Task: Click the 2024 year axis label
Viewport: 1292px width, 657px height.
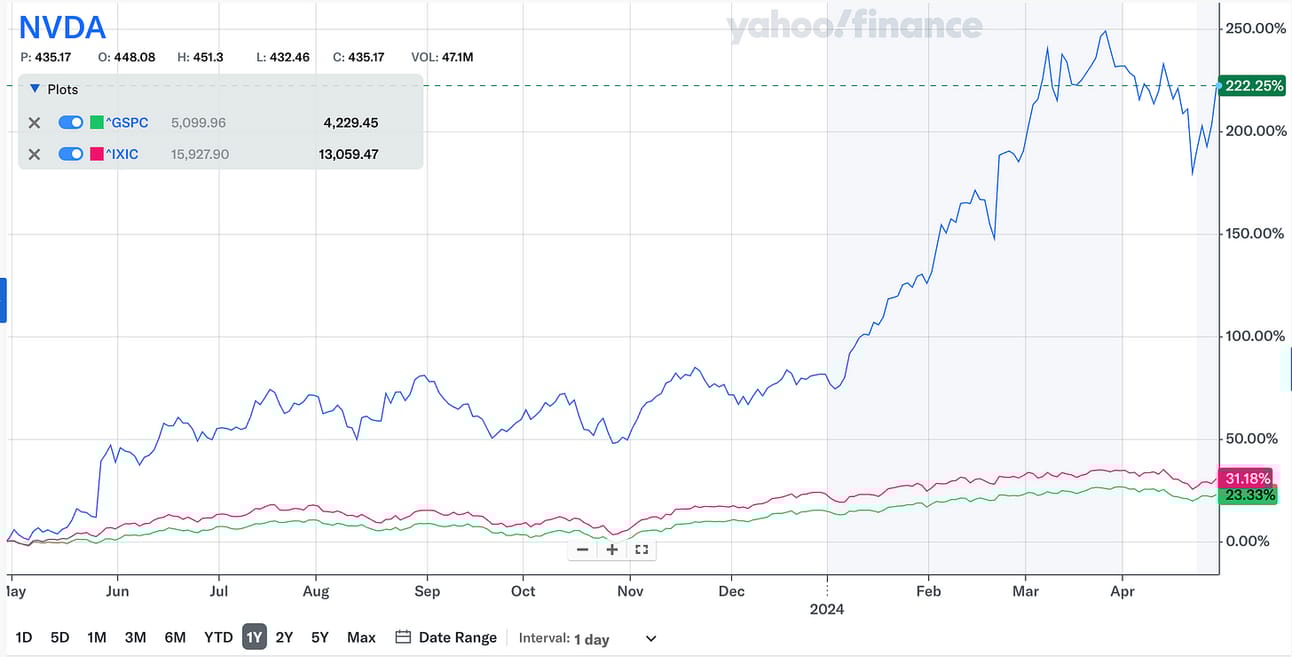Action: click(x=827, y=609)
